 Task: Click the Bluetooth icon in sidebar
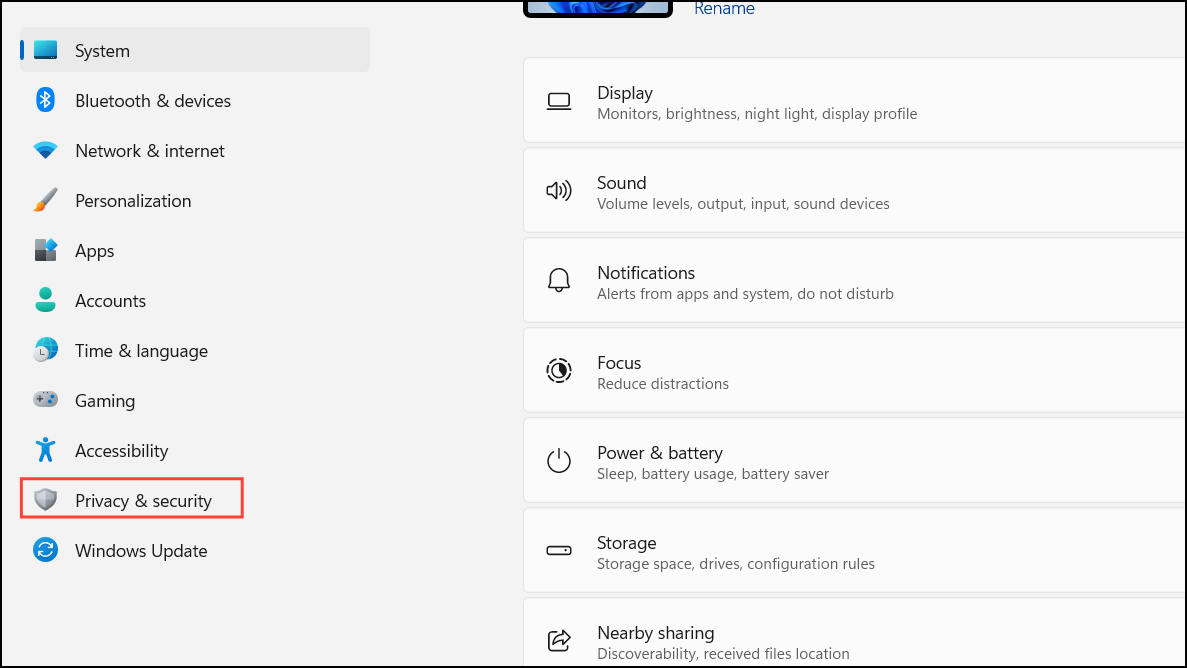point(45,100)
